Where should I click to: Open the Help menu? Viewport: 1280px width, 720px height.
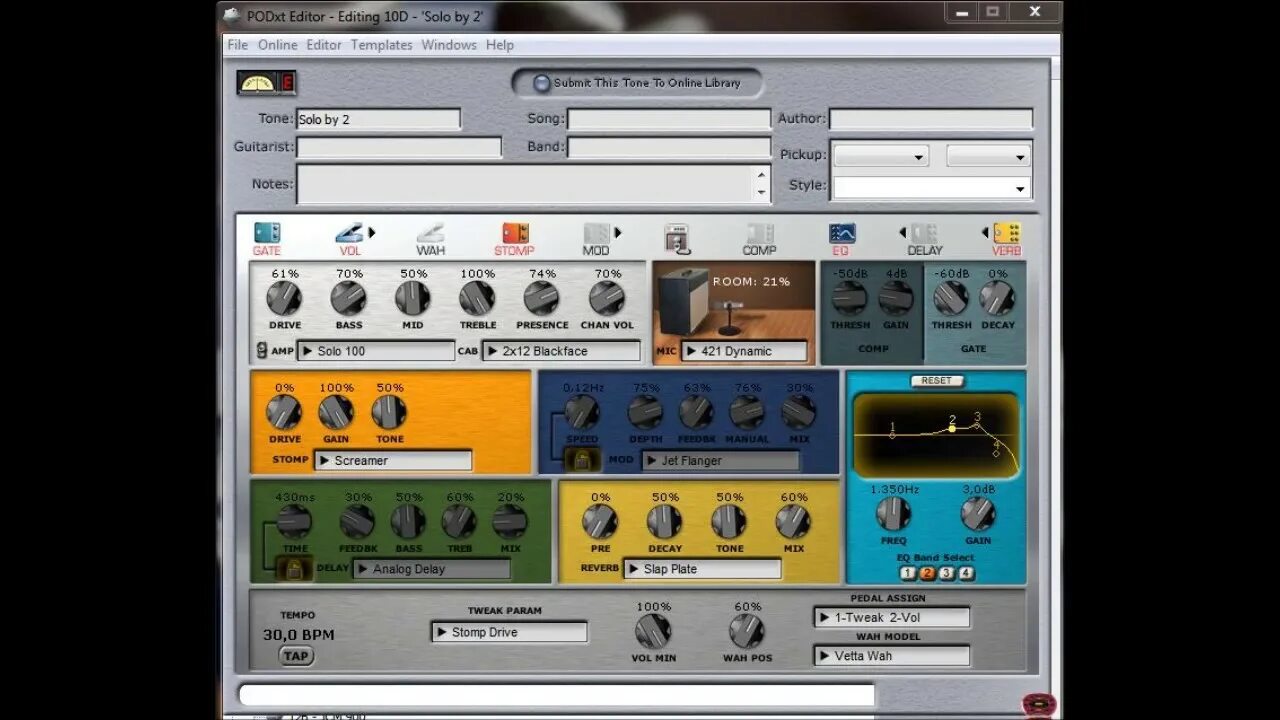pyautogui.click(x=500, y=45)
